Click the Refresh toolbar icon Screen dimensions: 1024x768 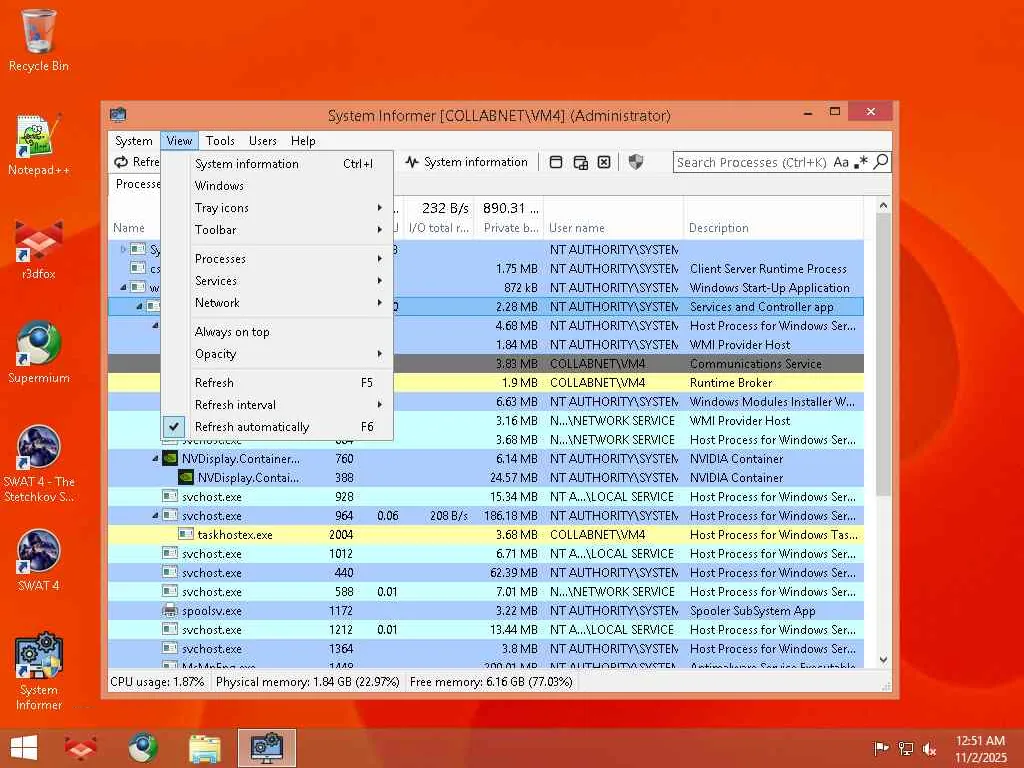(121, 162)
